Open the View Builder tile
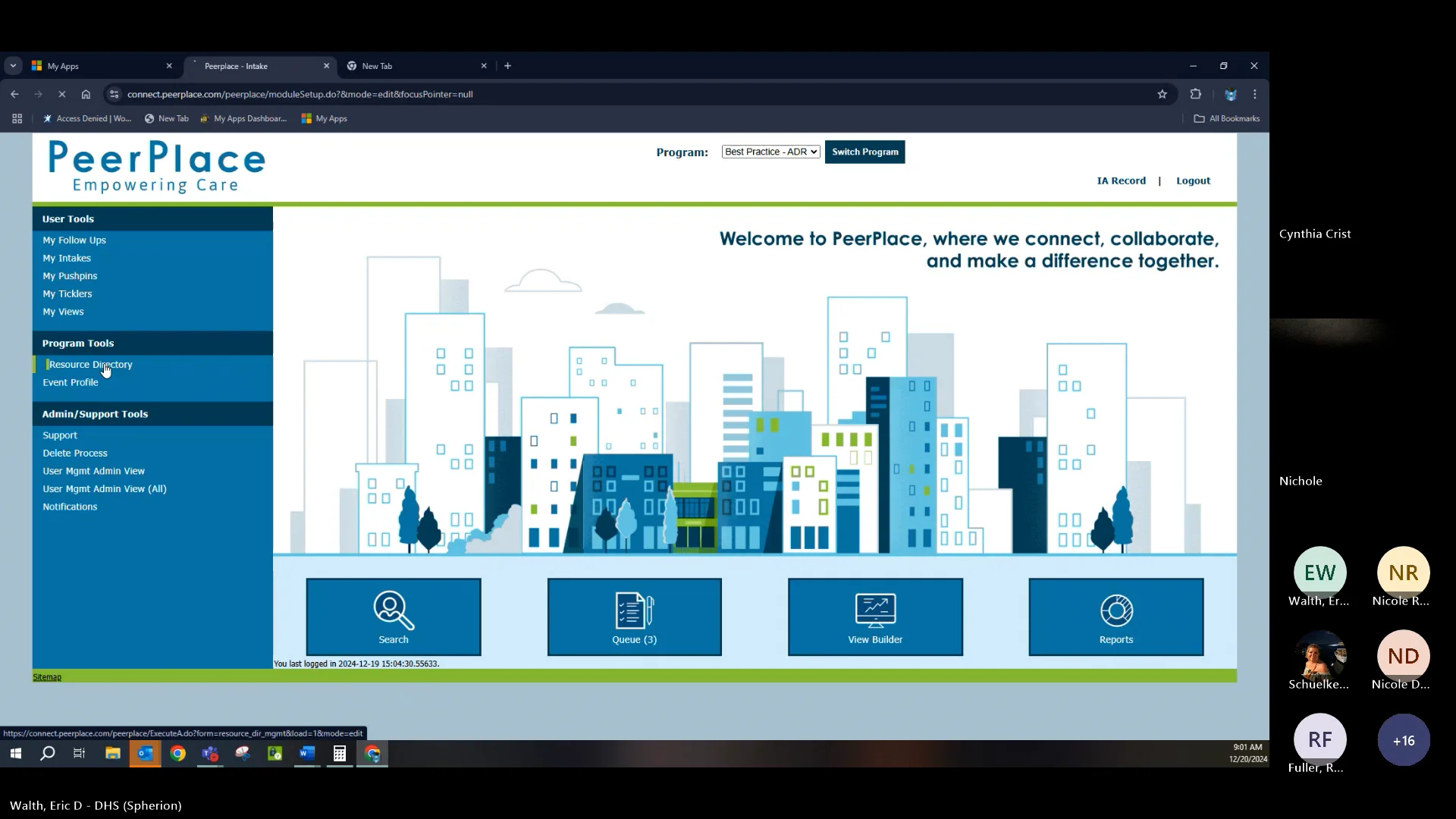The height and width of the screenshot is (819, 1456). tap(874, 616)
